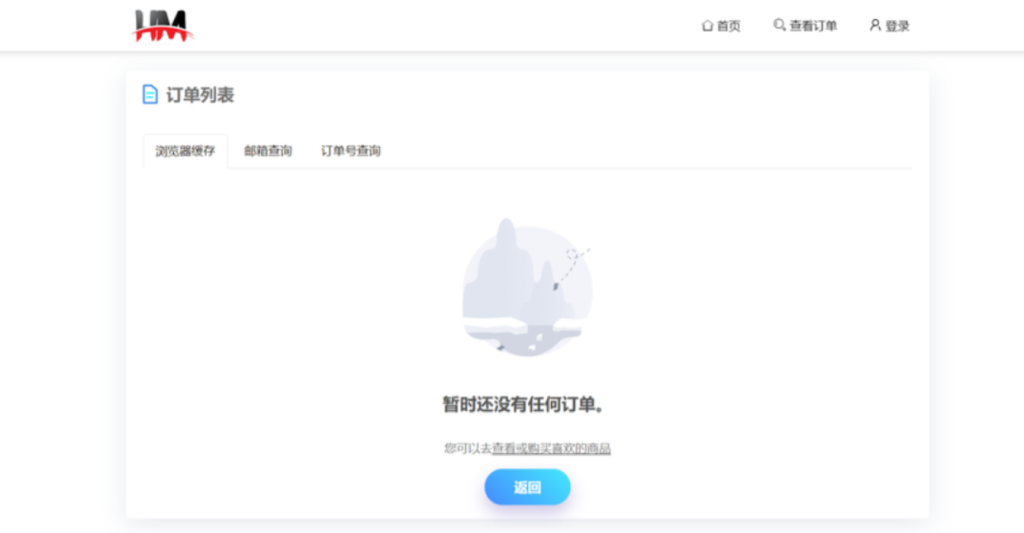Click the magnifier icon beside 查看订单
The height and width of the screenshot is (533, 1024).
tap(779, 25)
